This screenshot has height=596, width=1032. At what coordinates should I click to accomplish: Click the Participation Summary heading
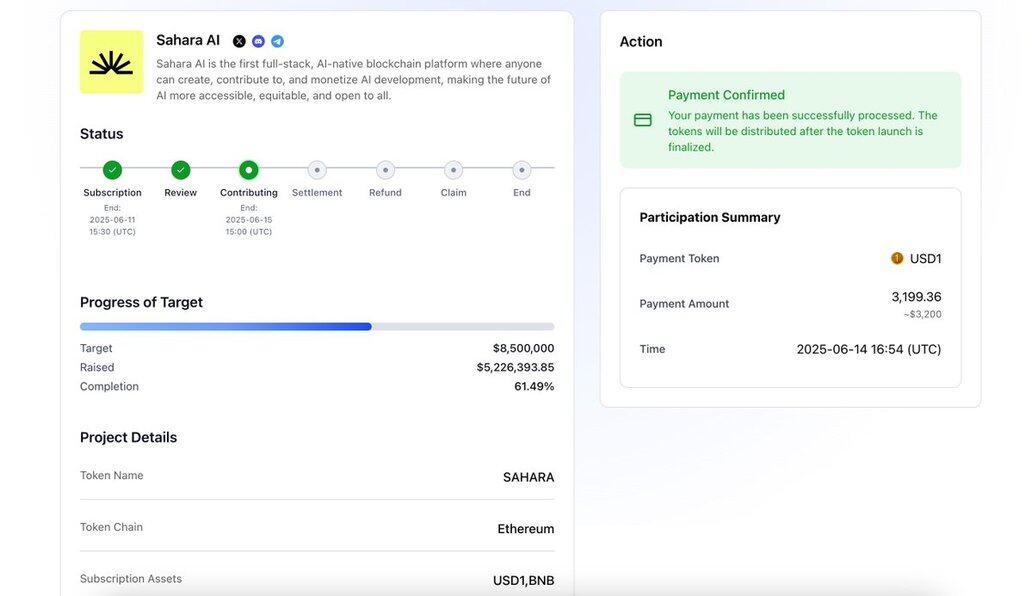tap(710, 217)
